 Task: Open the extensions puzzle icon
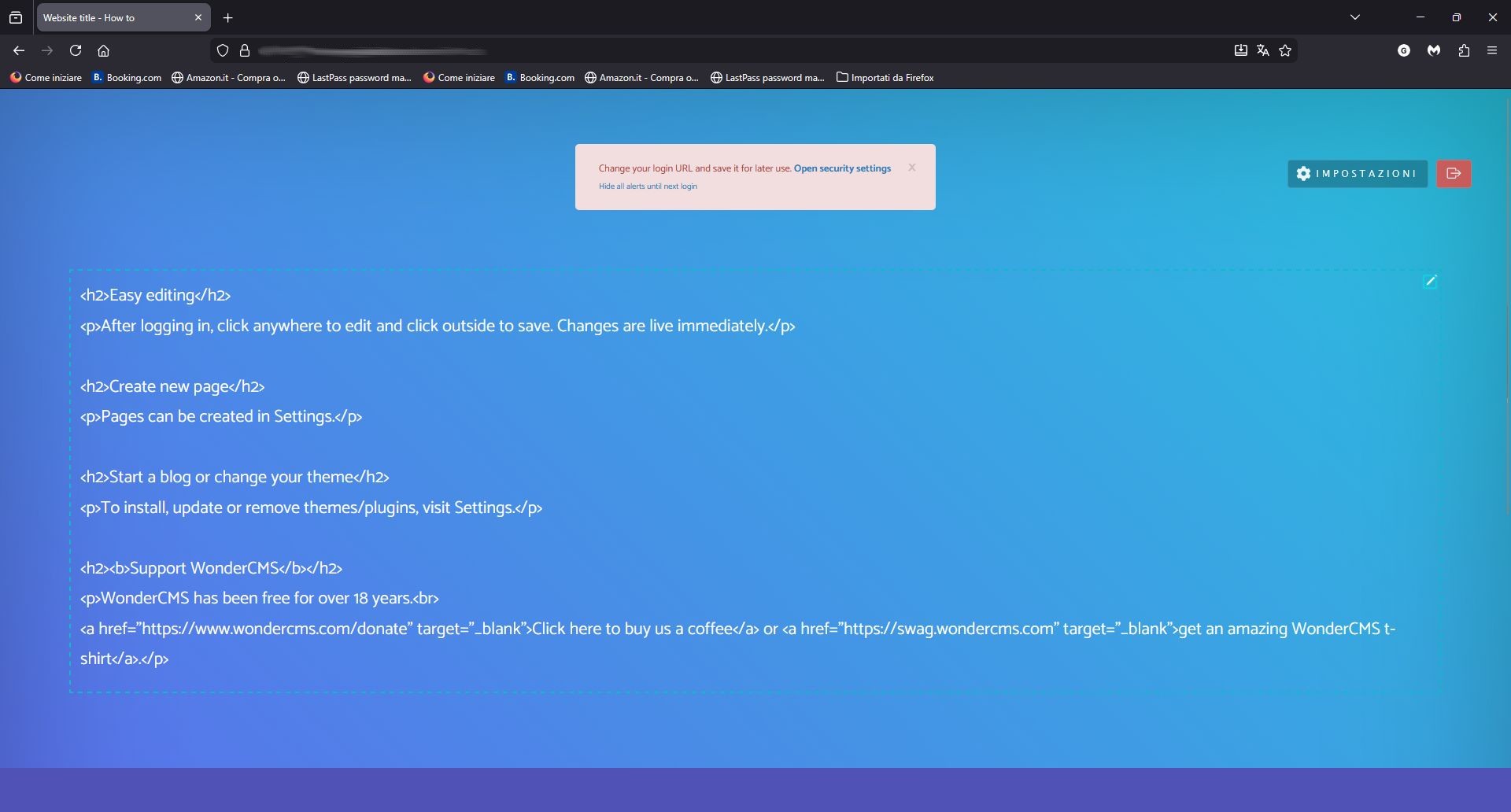pos(1464,50)
